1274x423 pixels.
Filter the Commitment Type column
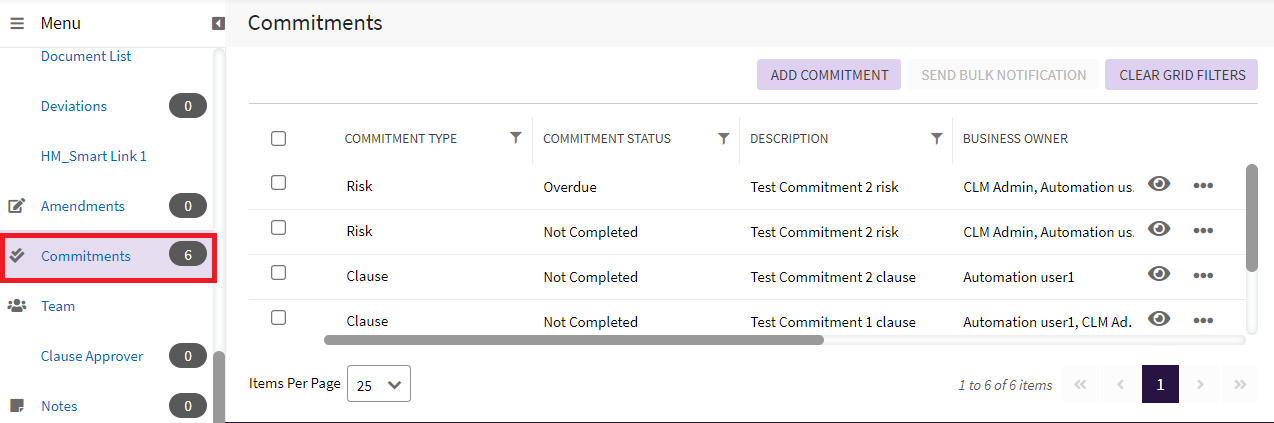(x=515, y=138)
